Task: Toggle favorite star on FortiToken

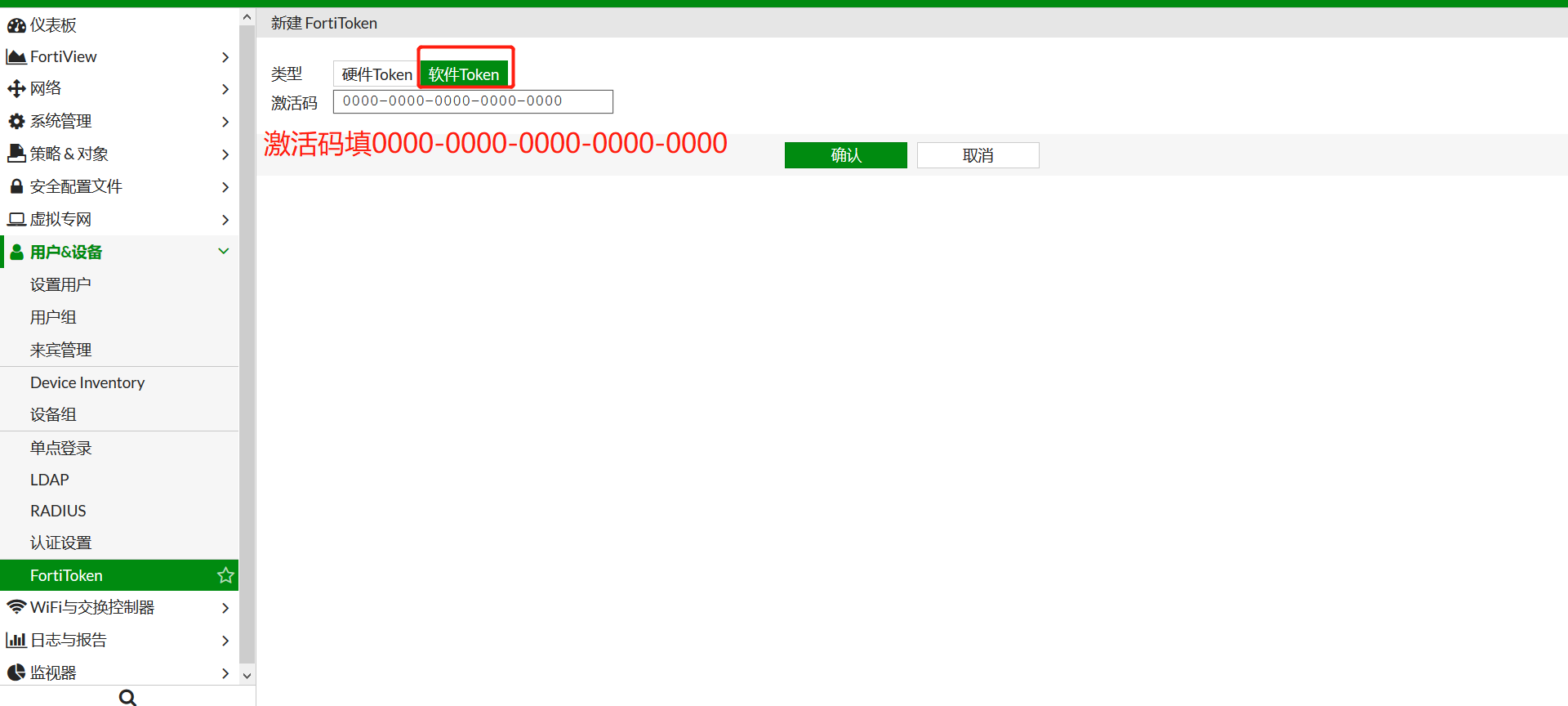Action: [225, 575]
